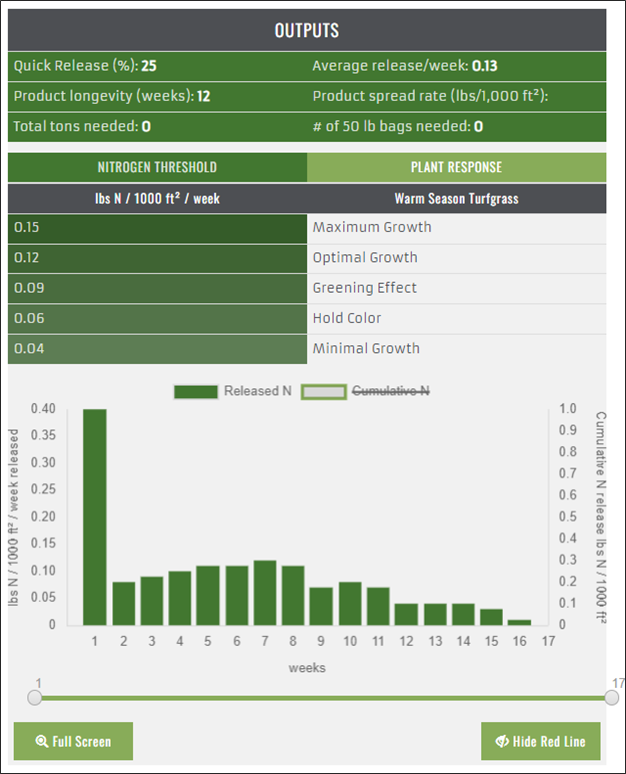Click the Quick Release (%) output value
The image size is (626, 774).
pos(149,66)
